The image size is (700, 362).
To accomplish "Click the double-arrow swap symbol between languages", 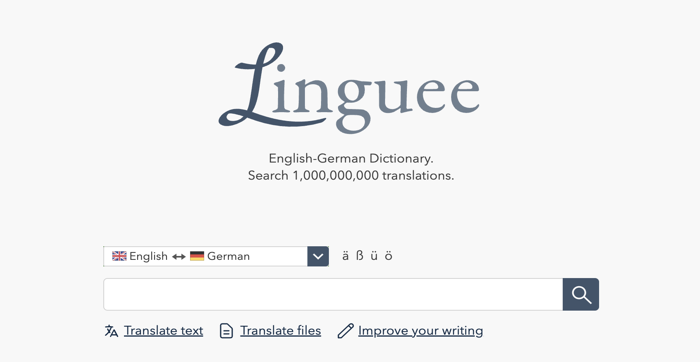I will [x=179, y=257].
